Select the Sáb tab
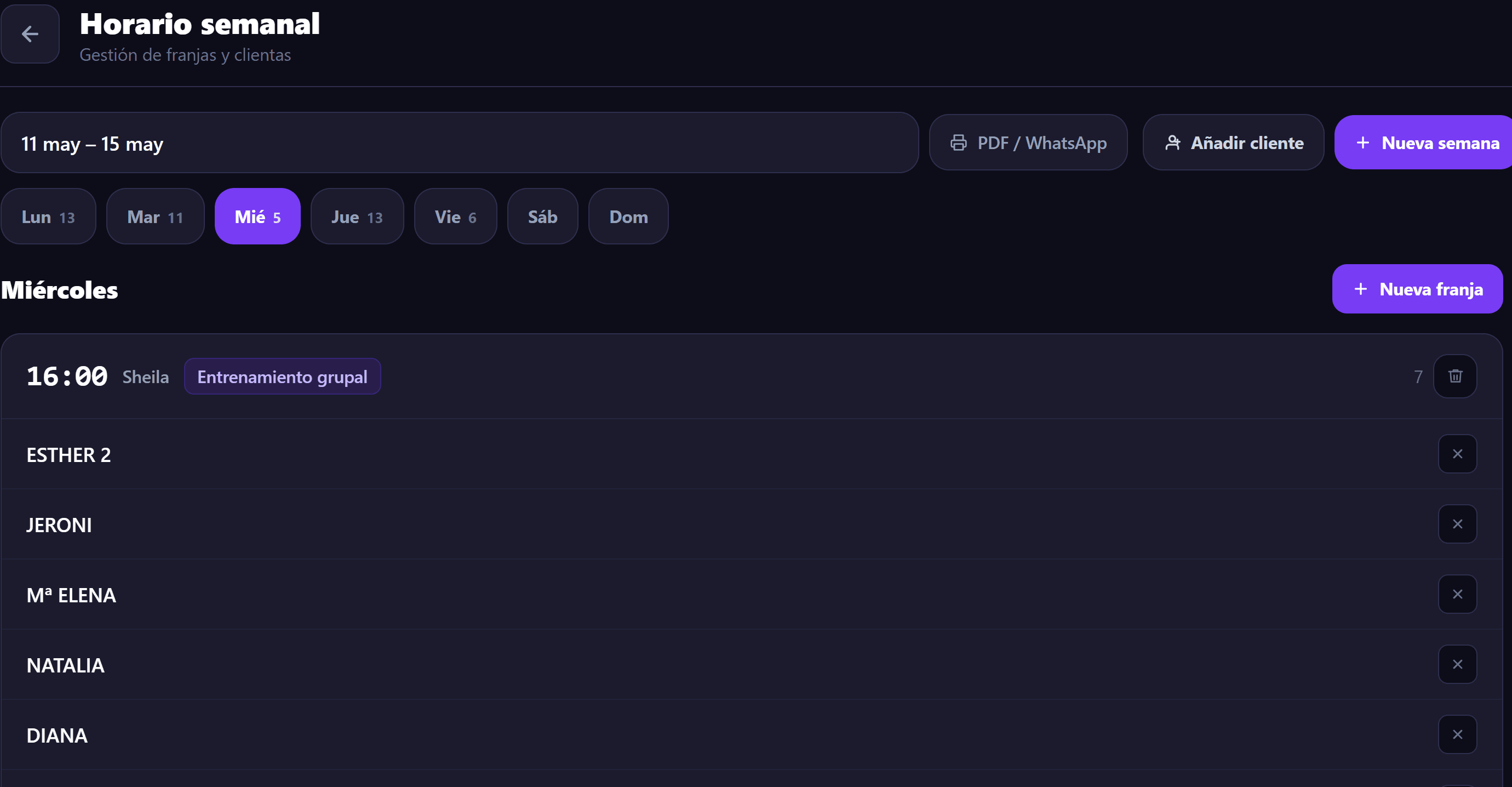The height and width of the screenshot is (787, 1512). 542,216
